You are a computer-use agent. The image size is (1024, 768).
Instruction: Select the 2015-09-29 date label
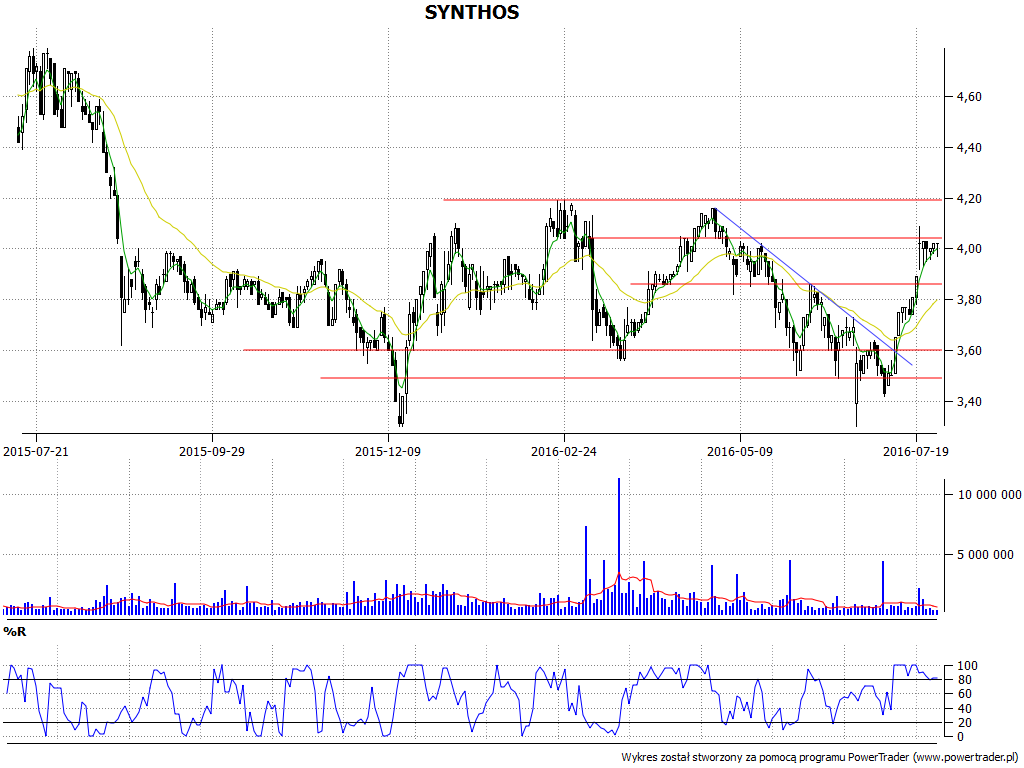coord(212,451)
